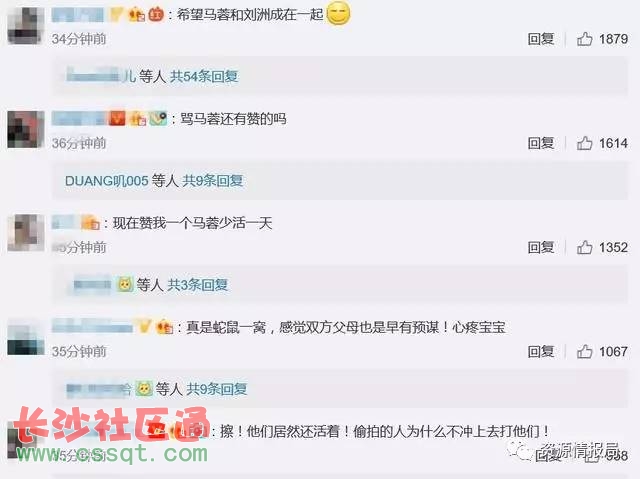Expand 共9条回复 under the 35分钟前 comment
The height and width of the screenshot is (479, 640).
[x=217, y=388]
